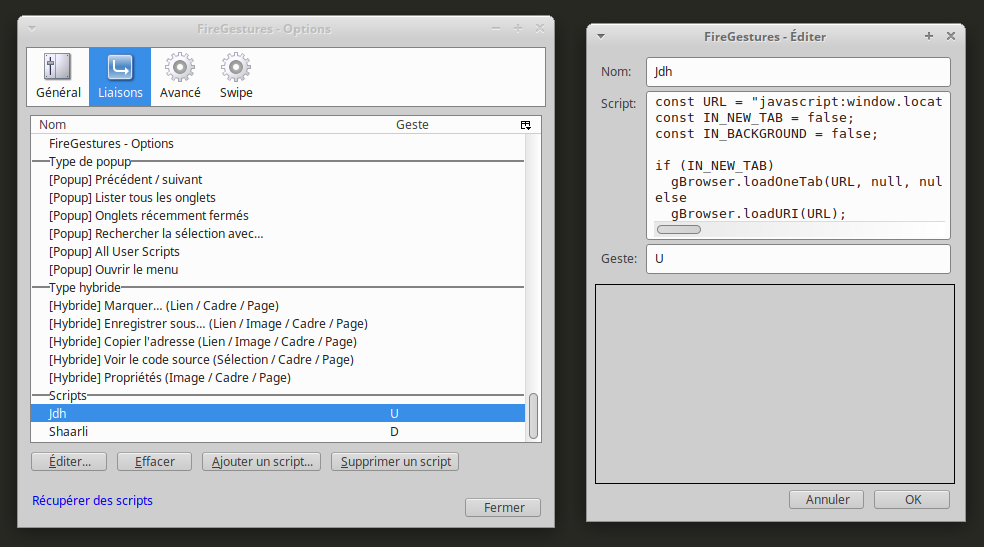
Task: Open the Swipe gear tab
Action: (236, 77)
